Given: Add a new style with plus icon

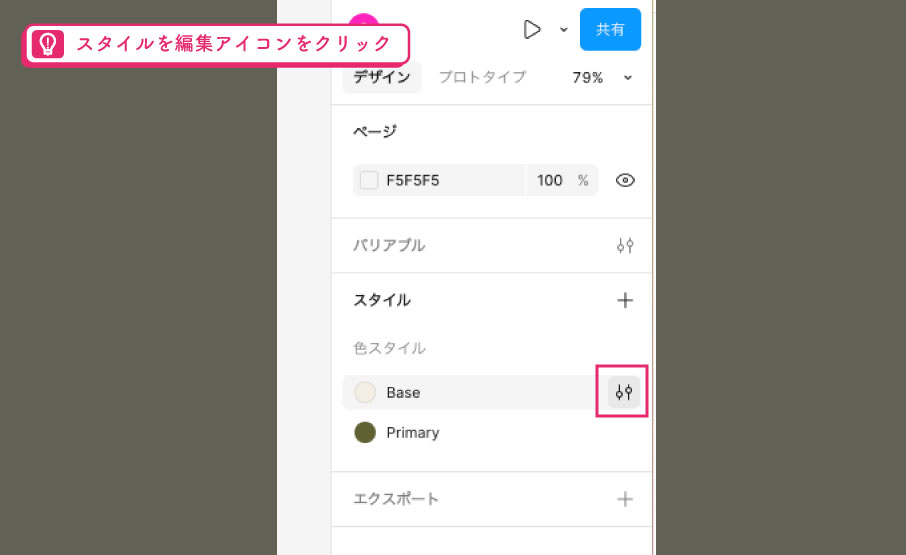Looking at the screenshot, I should click(x=625, y=300).
